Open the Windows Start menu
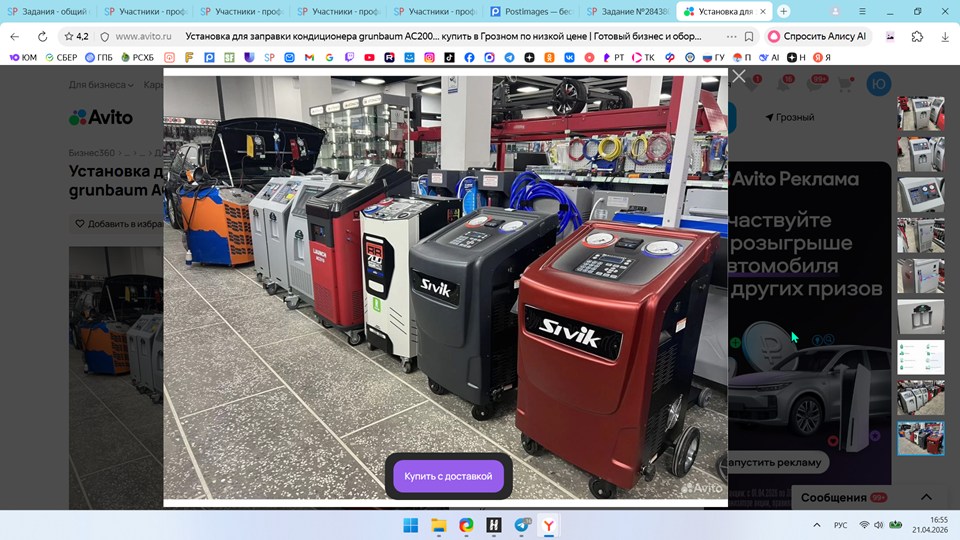 click(411, 525)
